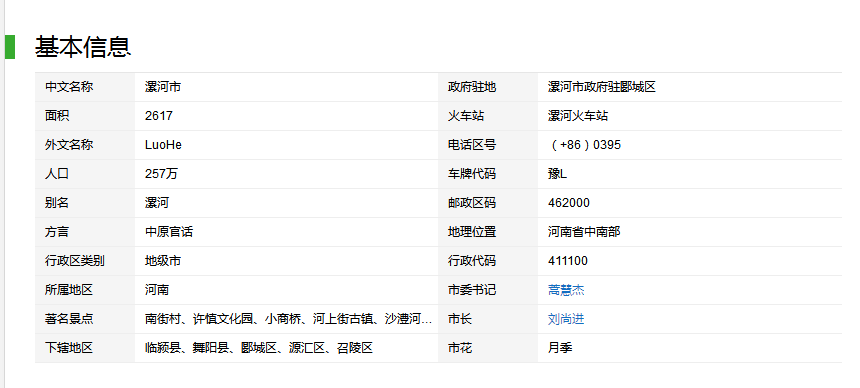Image resolution: width=860 pixels, height=388 pixels.
Task: Select the districts text 临颍县、舞阳县
Action: coord(186,348)
